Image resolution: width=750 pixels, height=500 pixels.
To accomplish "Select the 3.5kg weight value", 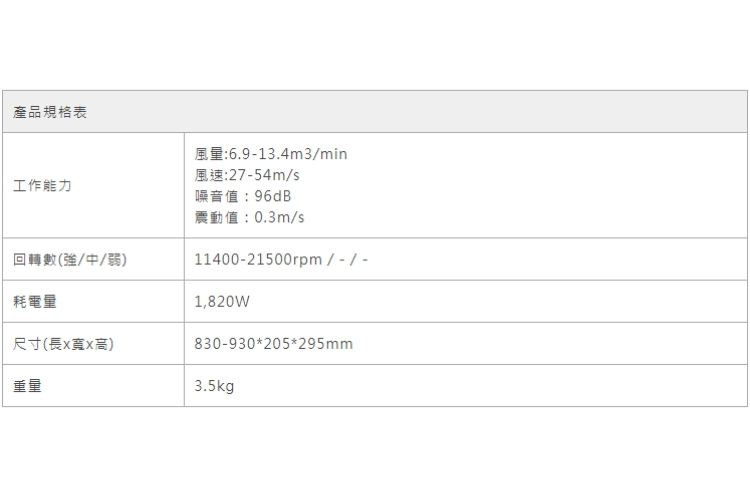I will point(214,386).
